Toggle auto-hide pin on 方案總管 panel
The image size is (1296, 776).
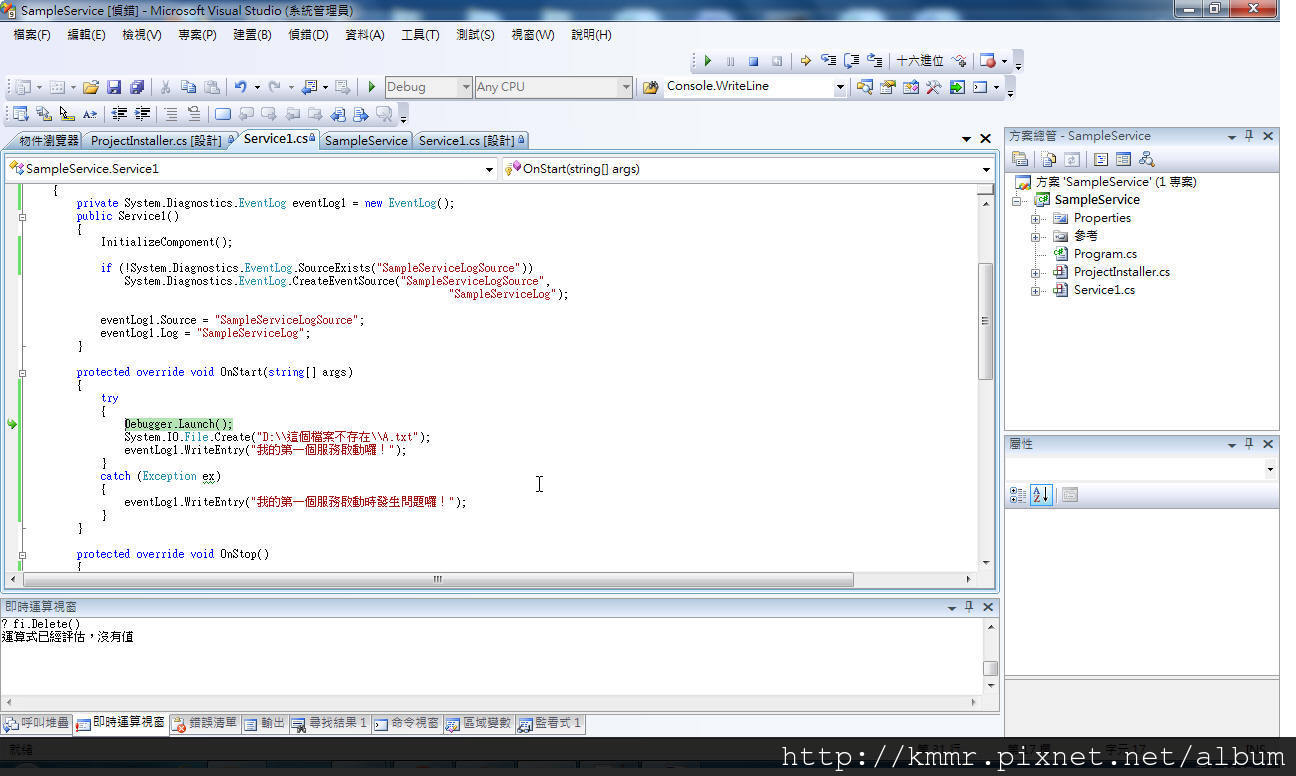[1249, 136]
